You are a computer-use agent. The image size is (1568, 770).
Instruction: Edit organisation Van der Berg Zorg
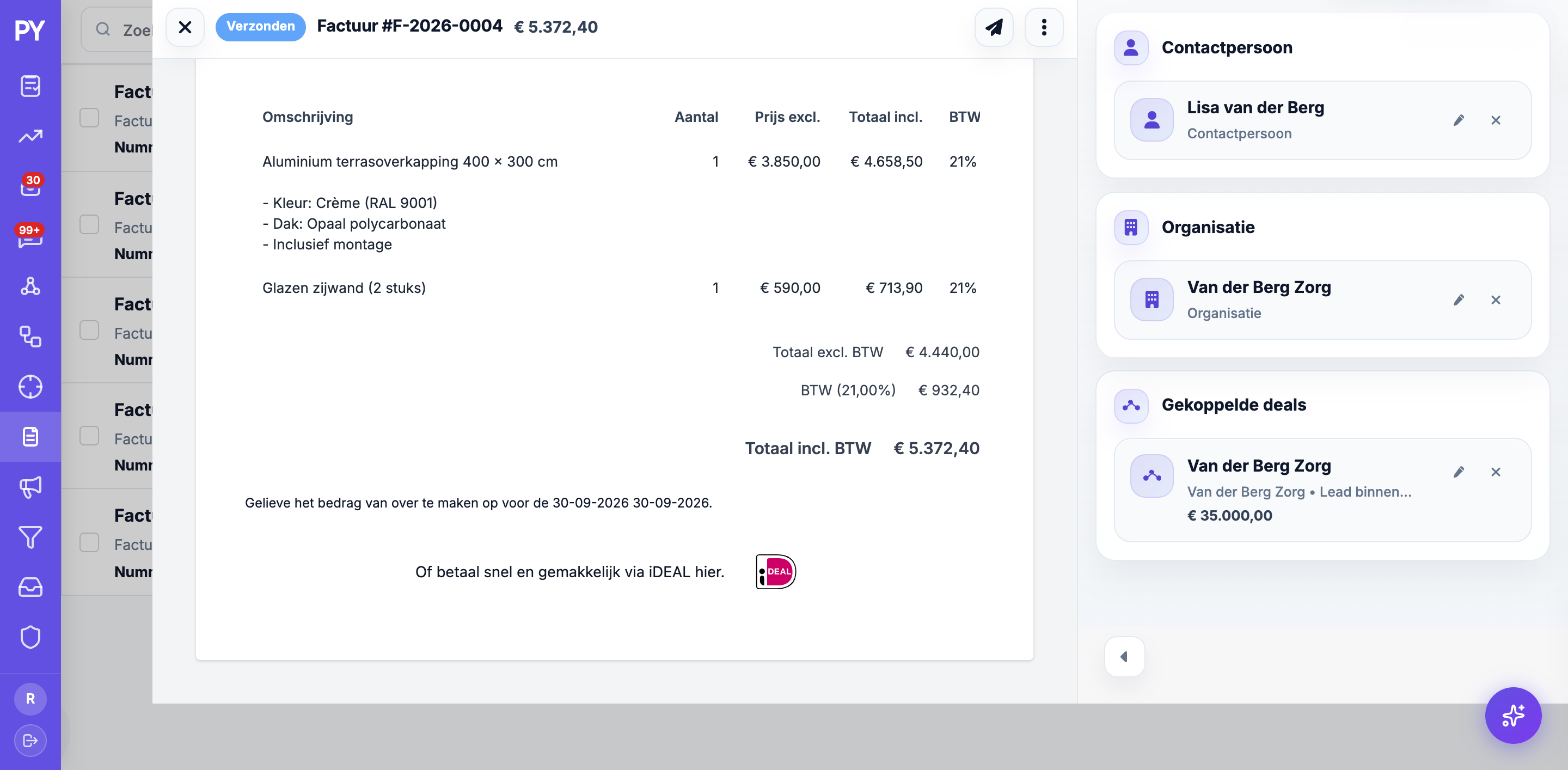(x=1459, y=300)
